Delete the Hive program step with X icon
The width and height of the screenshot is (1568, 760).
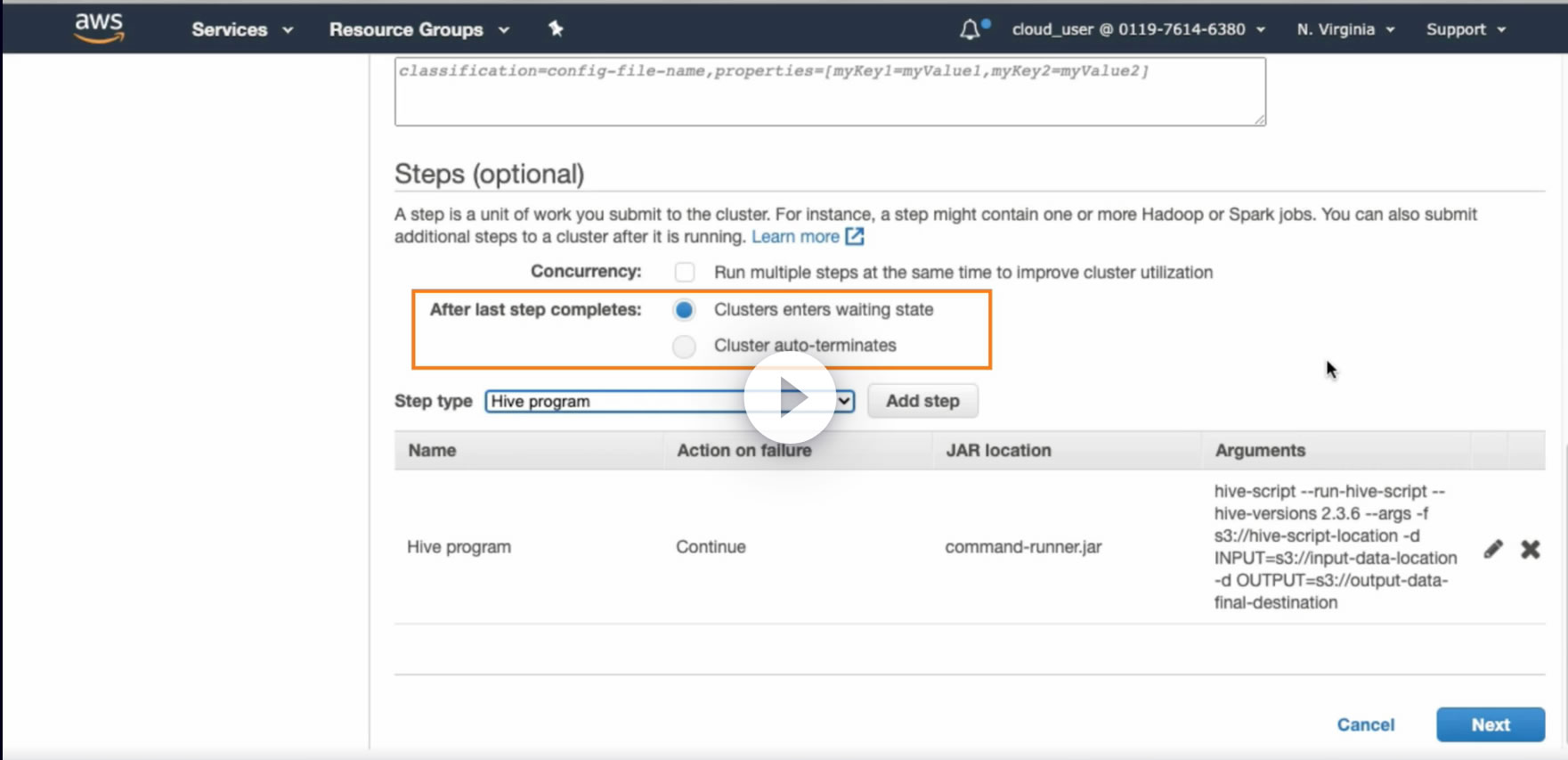[x=1530, y=549]
